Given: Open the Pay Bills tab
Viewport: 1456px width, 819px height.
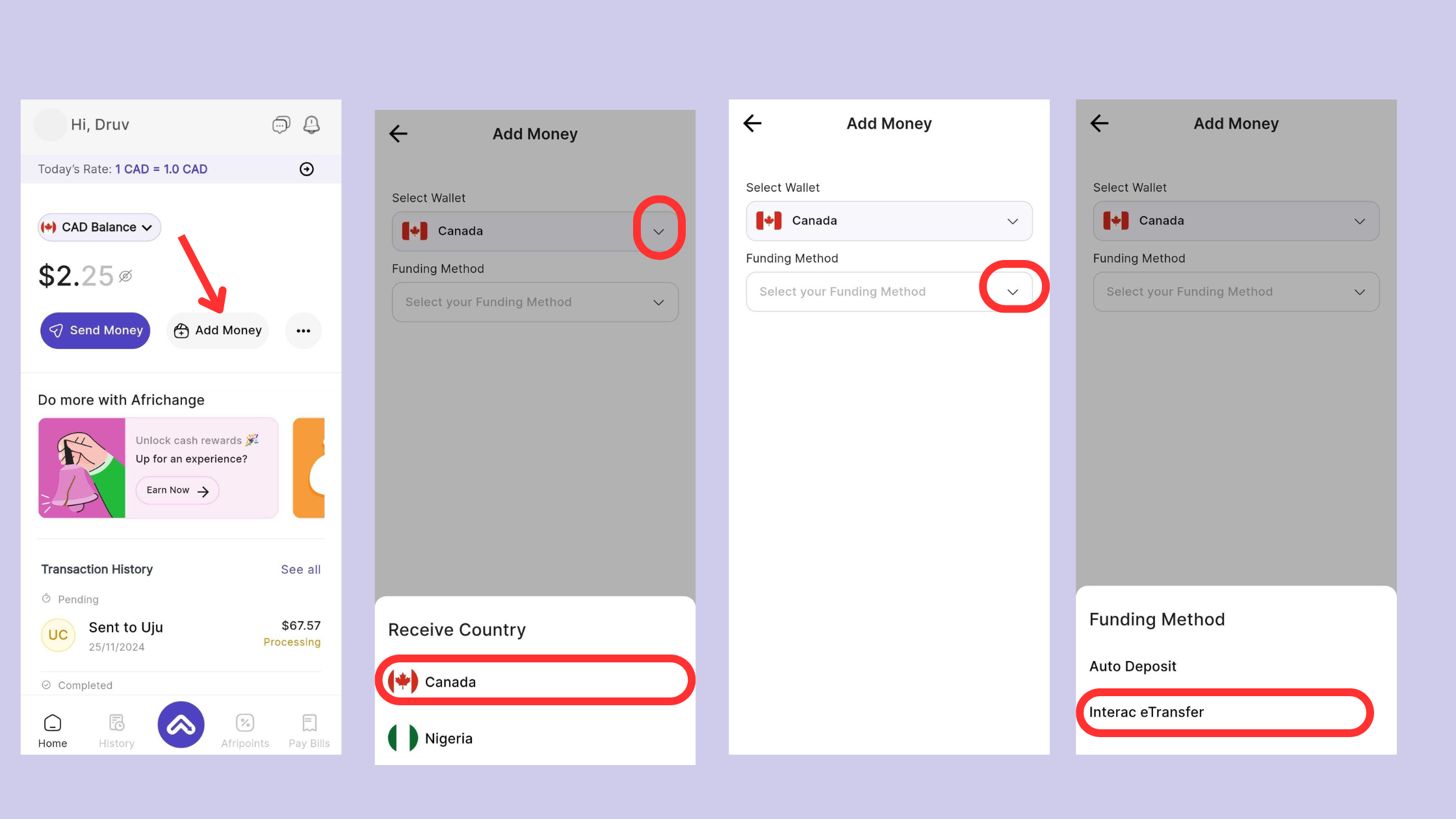Looking at the screenshot, I should click(309, 731).
